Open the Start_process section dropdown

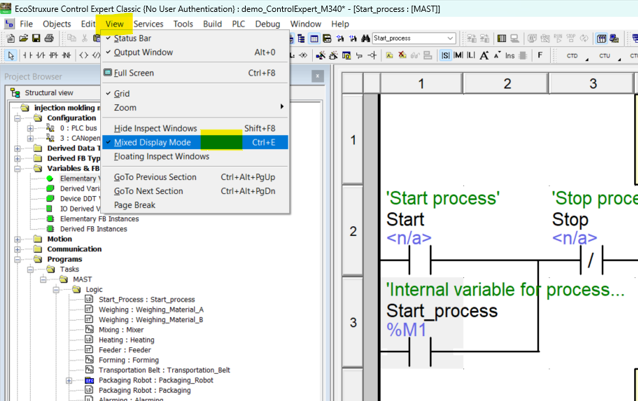click(x=450, y=38)
